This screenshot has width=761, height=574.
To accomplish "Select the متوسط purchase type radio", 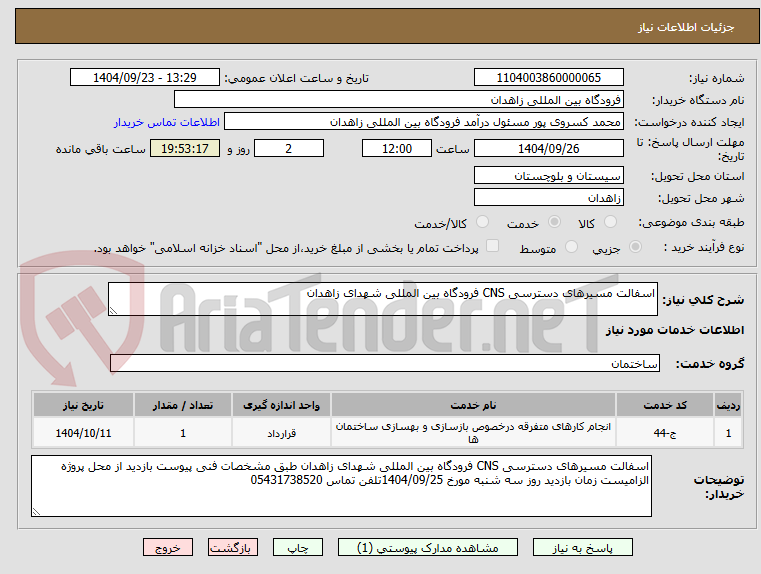I will tap(571, 246).
